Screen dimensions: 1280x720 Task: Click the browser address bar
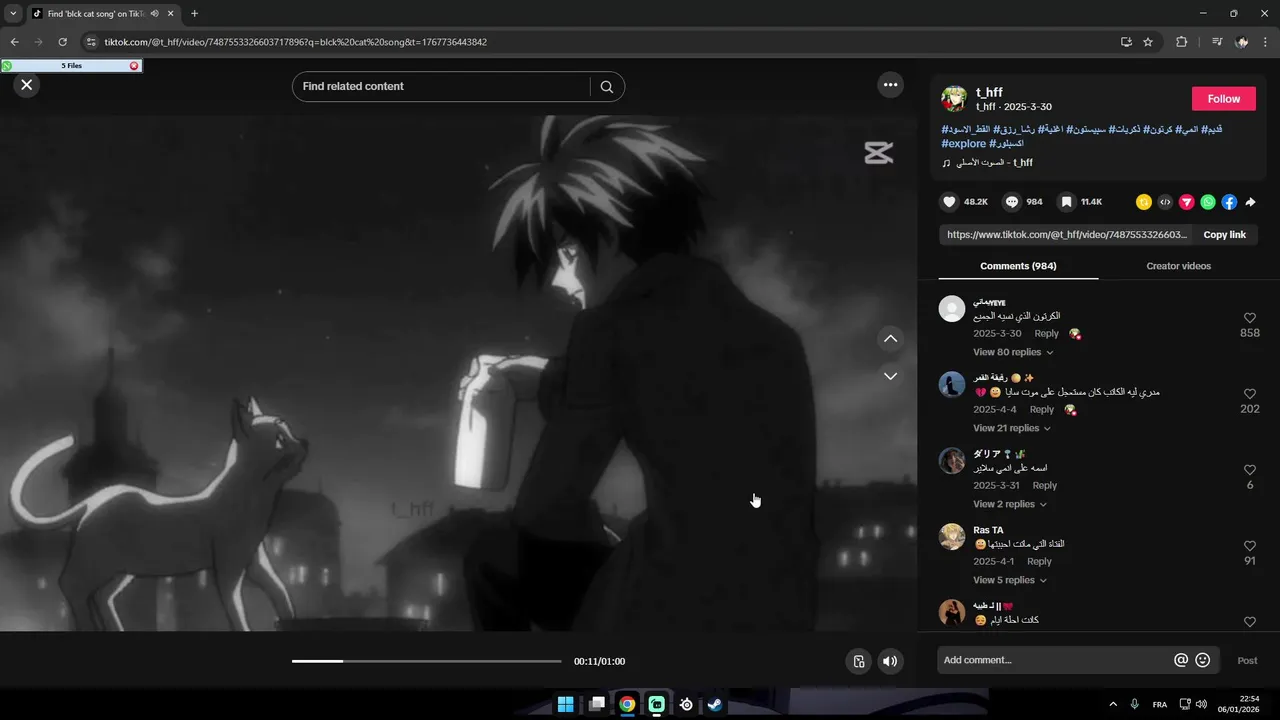tap(600, 42)
